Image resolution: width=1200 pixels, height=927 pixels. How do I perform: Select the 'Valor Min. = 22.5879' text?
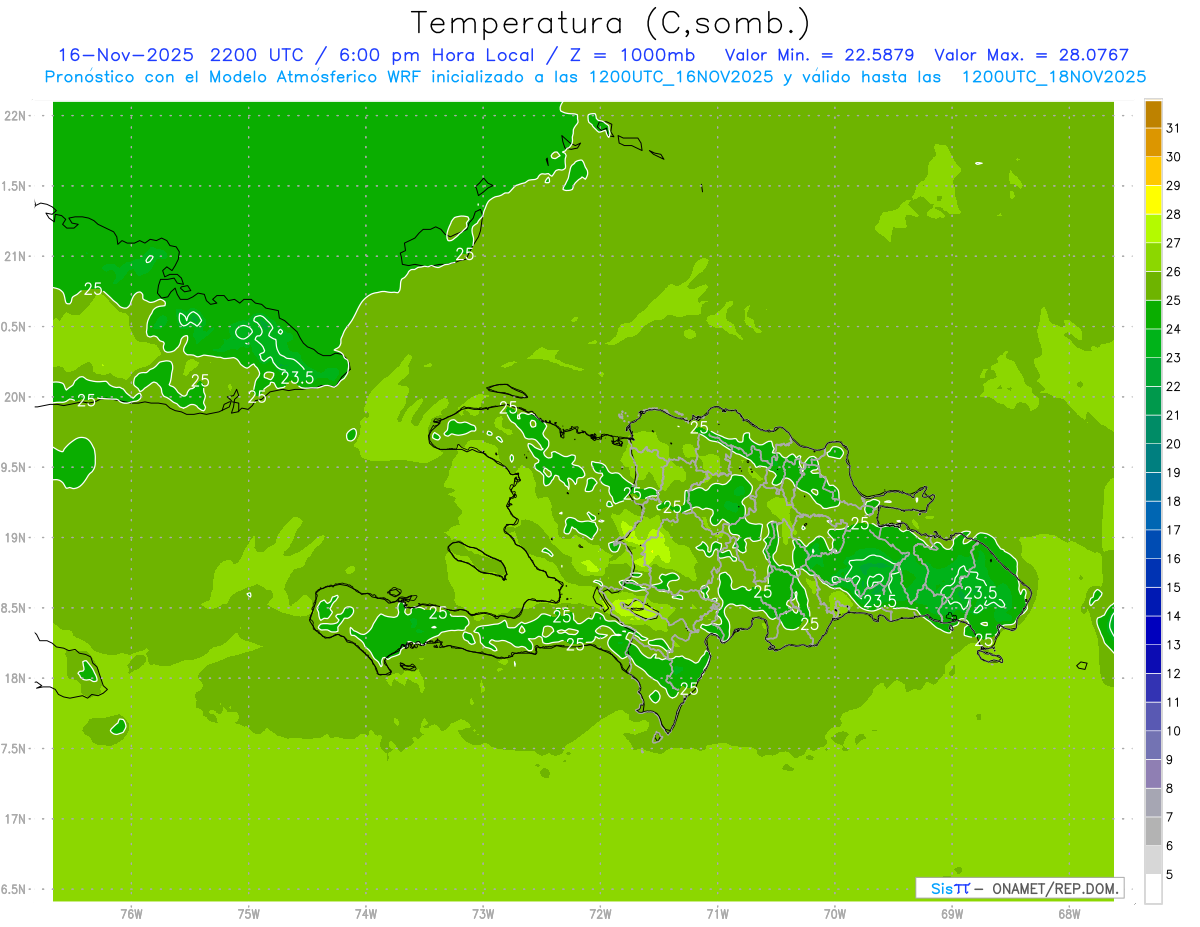tap(821, 55)
